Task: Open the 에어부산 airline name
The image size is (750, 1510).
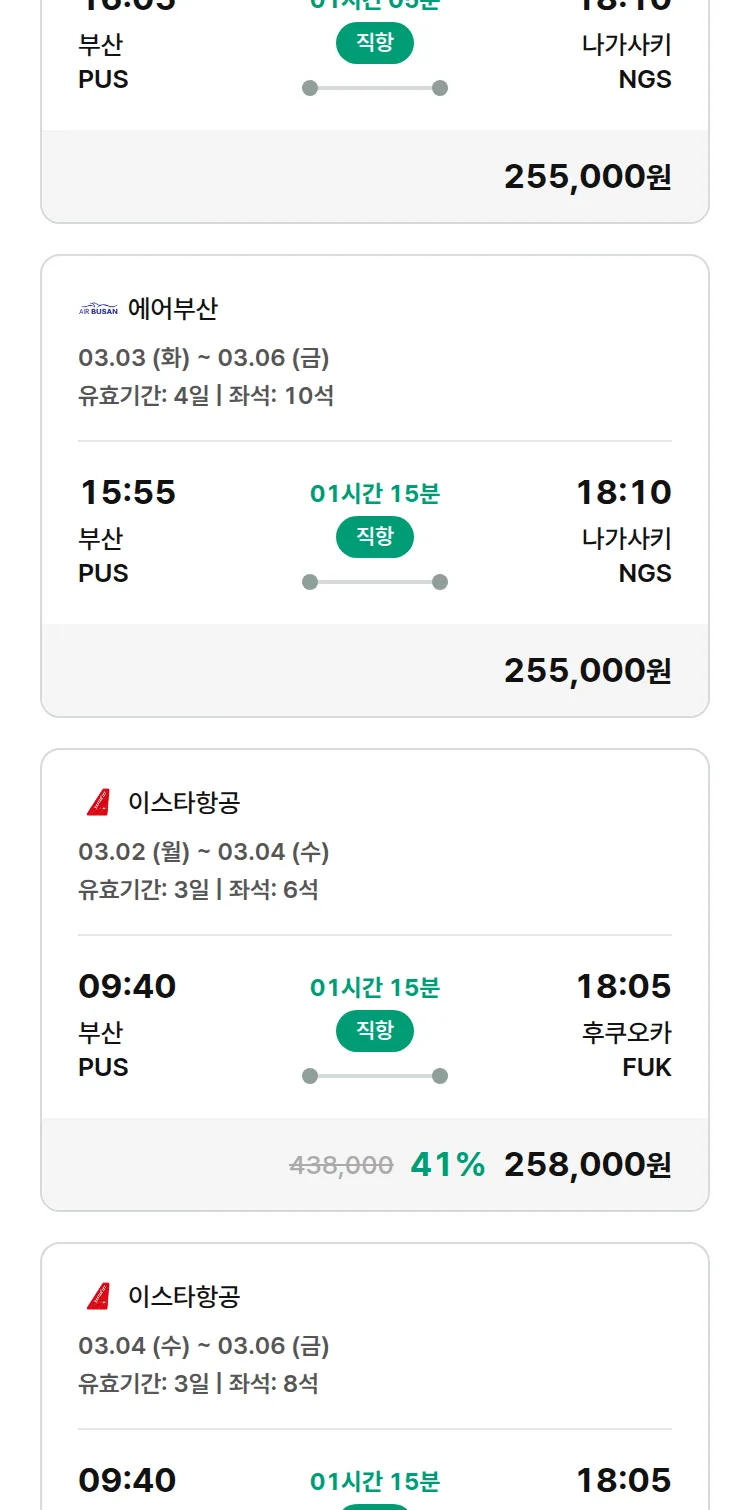Action: point(172,309)
